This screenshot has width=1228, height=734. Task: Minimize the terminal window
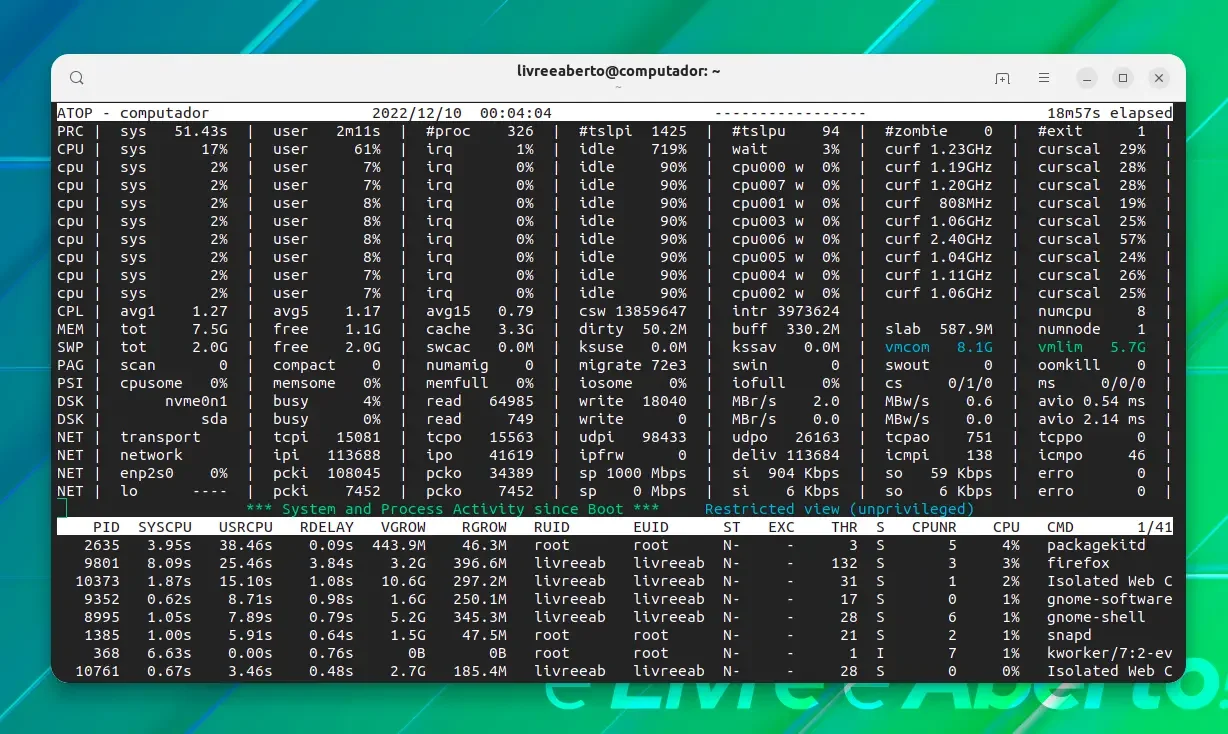point(1087,78)
